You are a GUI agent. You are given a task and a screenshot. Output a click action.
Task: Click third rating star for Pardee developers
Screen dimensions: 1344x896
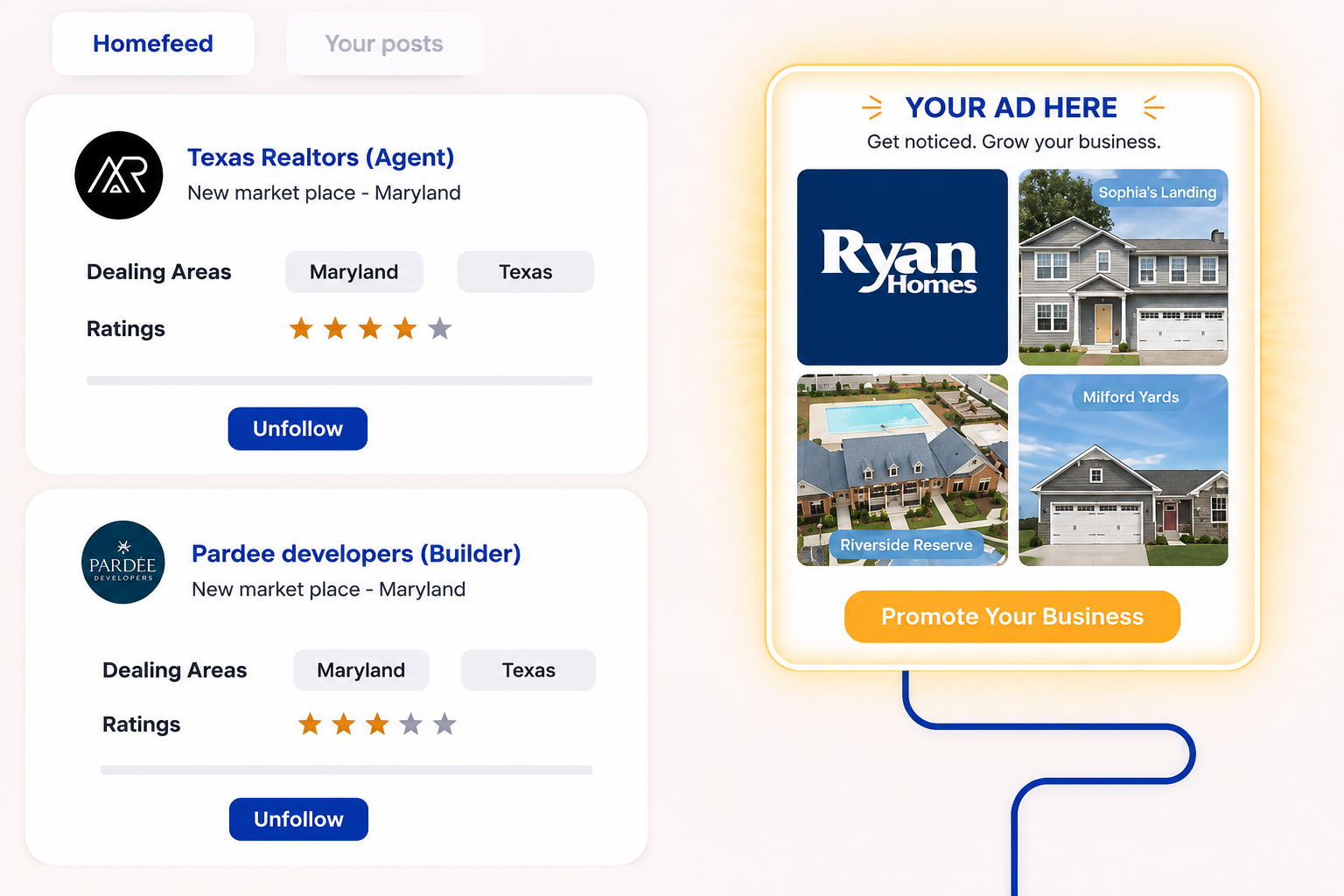377,724
